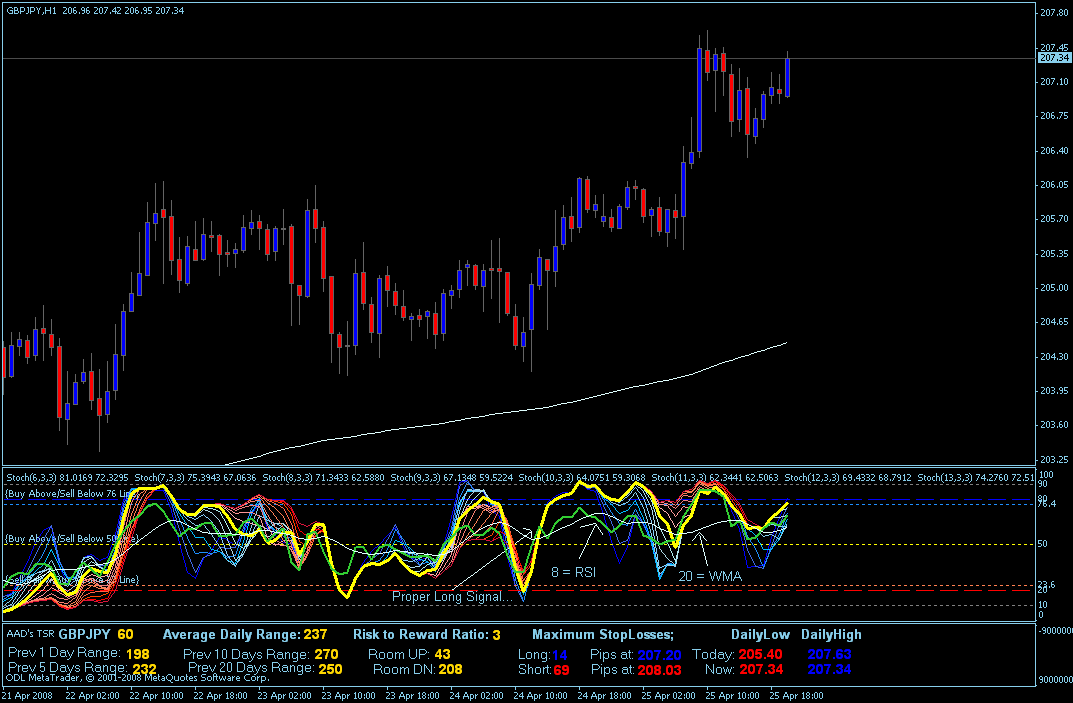The image size is (1073, 703).
Task: Click the 'Risk to Reward Ratio: 3' text
Action: [x=426, y=635]
